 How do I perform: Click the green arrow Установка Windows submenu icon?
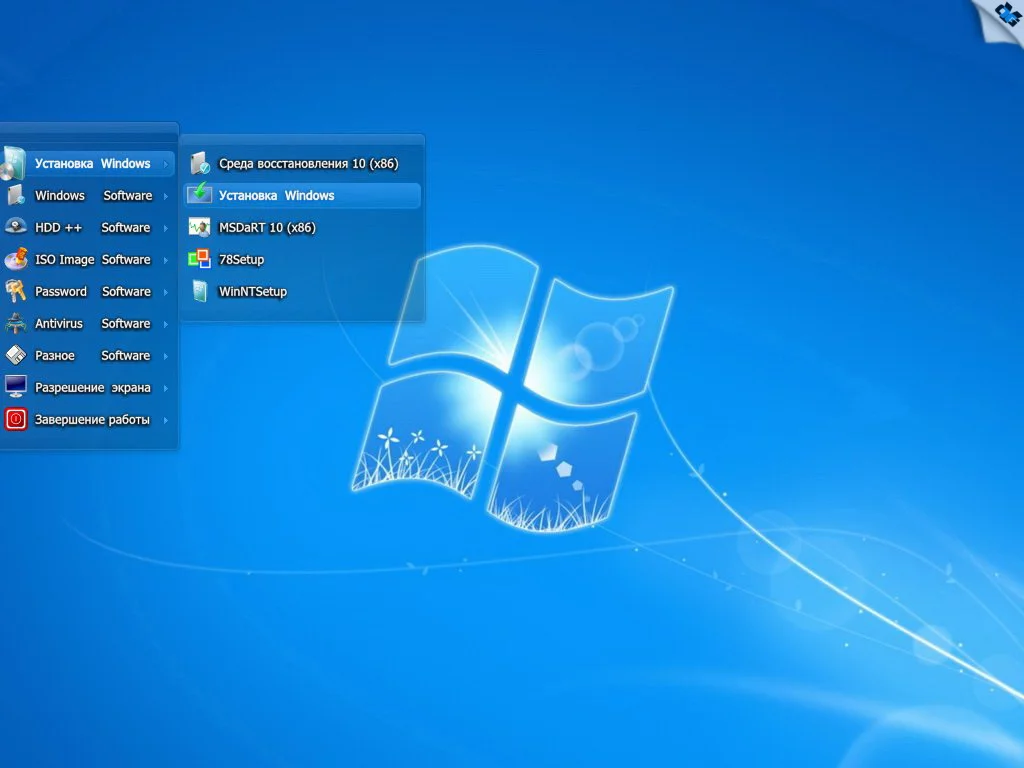pos(199,193)
